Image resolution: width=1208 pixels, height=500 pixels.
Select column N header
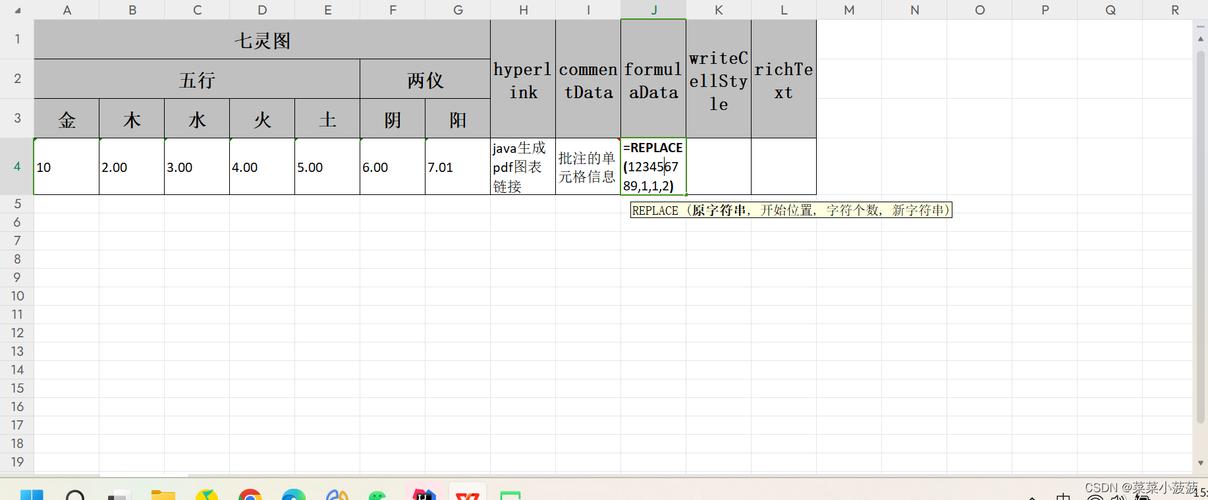[914, 10]
